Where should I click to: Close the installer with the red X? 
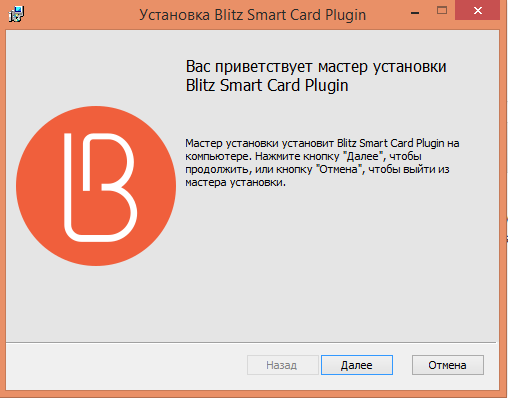478,11
